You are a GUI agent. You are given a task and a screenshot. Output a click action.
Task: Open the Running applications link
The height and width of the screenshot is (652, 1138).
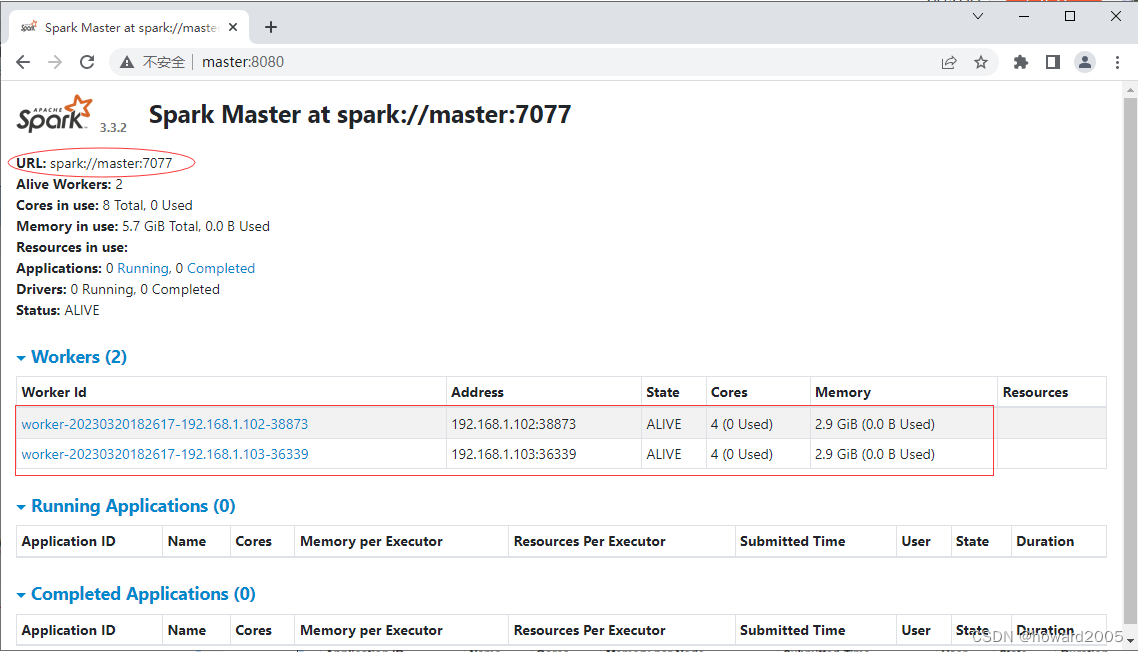pyautogui.click(x=142, y=269)
